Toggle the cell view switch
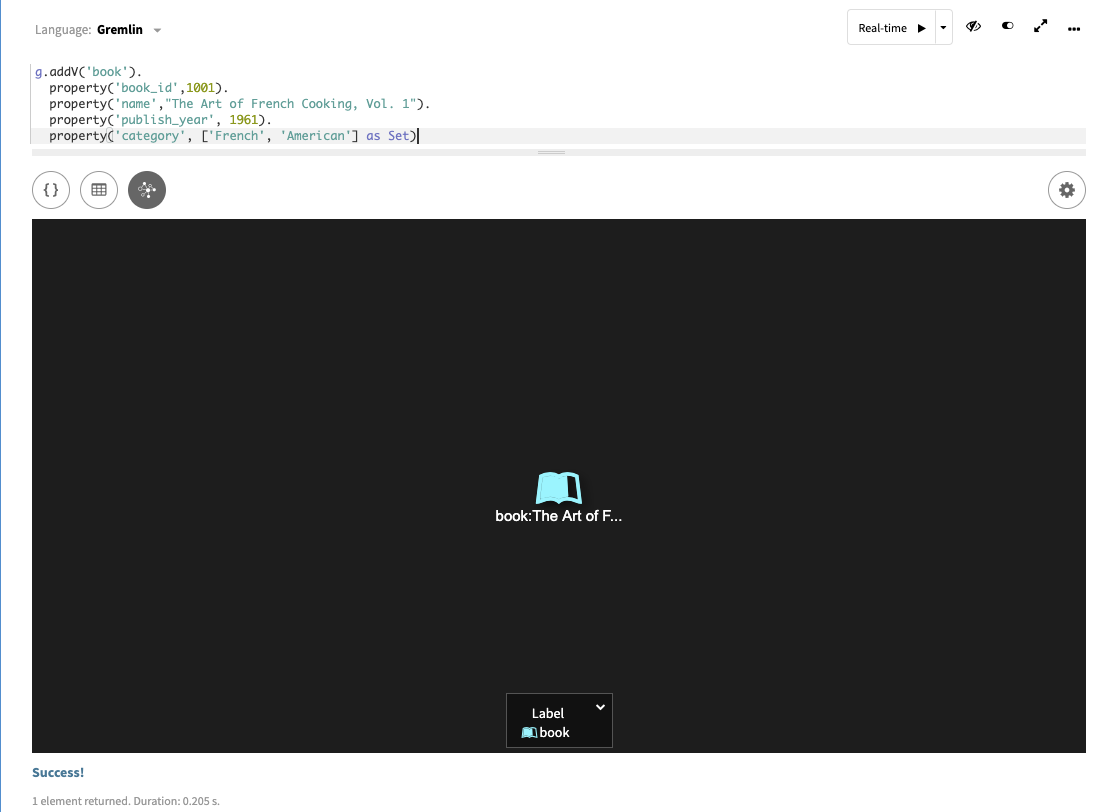Screen dimensions: 1094x812 point(1007,28)
